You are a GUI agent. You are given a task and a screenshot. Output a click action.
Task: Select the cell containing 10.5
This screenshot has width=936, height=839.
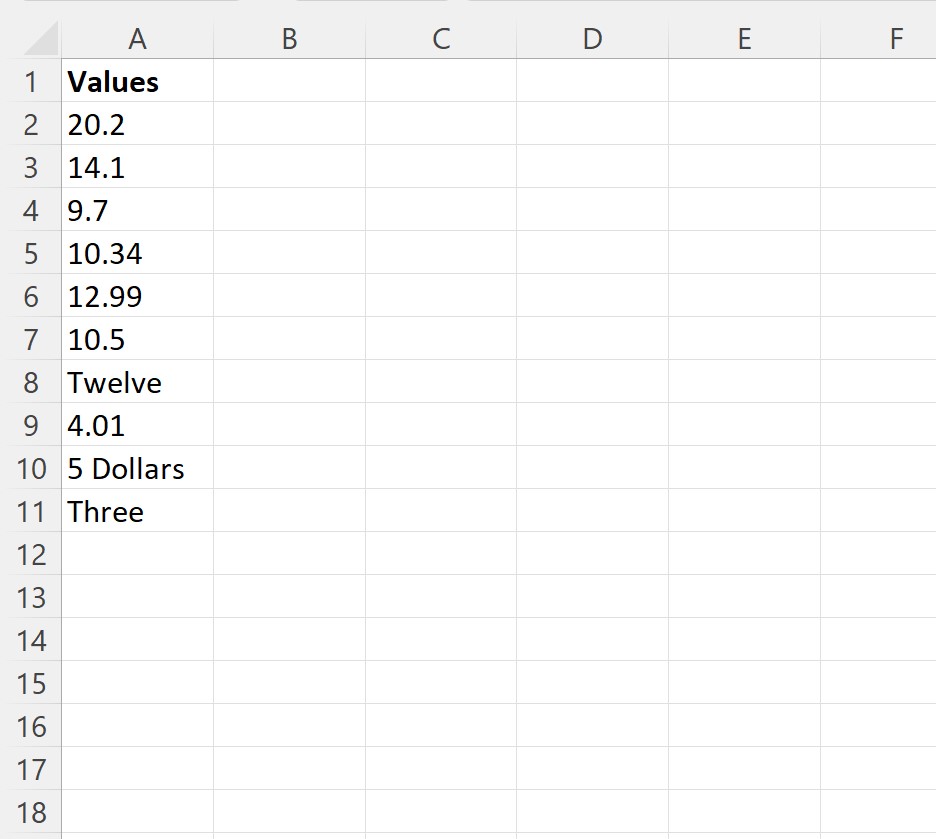137,338
